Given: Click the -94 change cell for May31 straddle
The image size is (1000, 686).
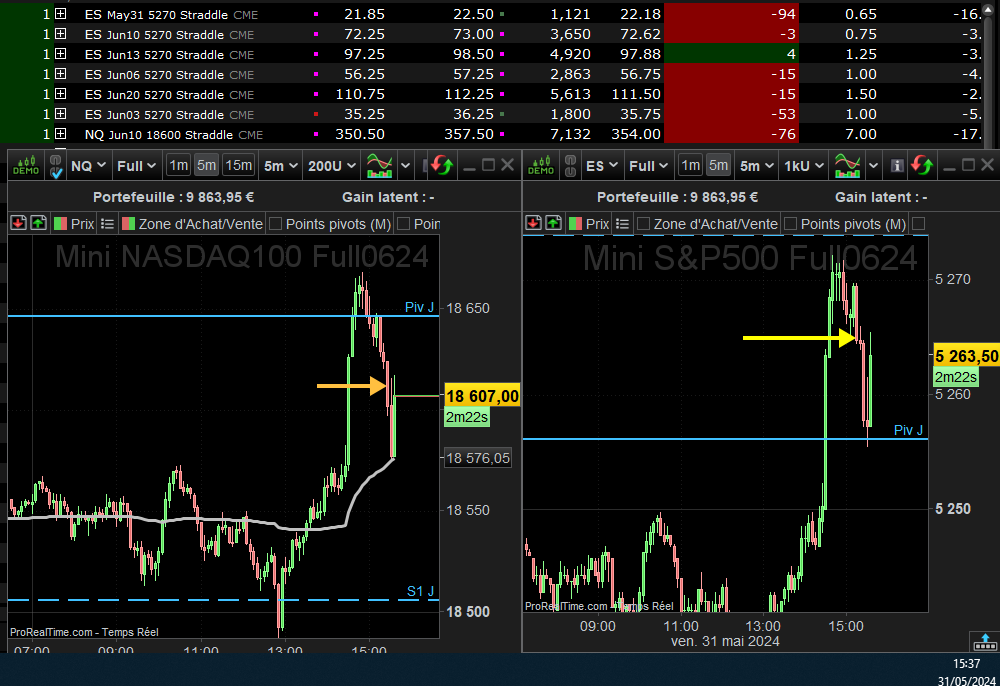Looking at the screenshot, I should click(x=731, y=13).
